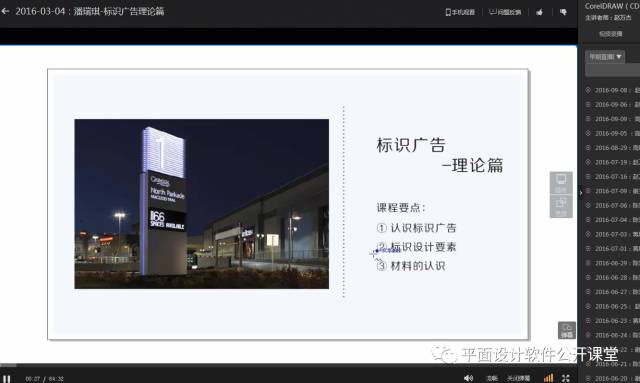Open the 2016-06-29 lesson in the list
The image size is (640, 383).
point(612,263)
